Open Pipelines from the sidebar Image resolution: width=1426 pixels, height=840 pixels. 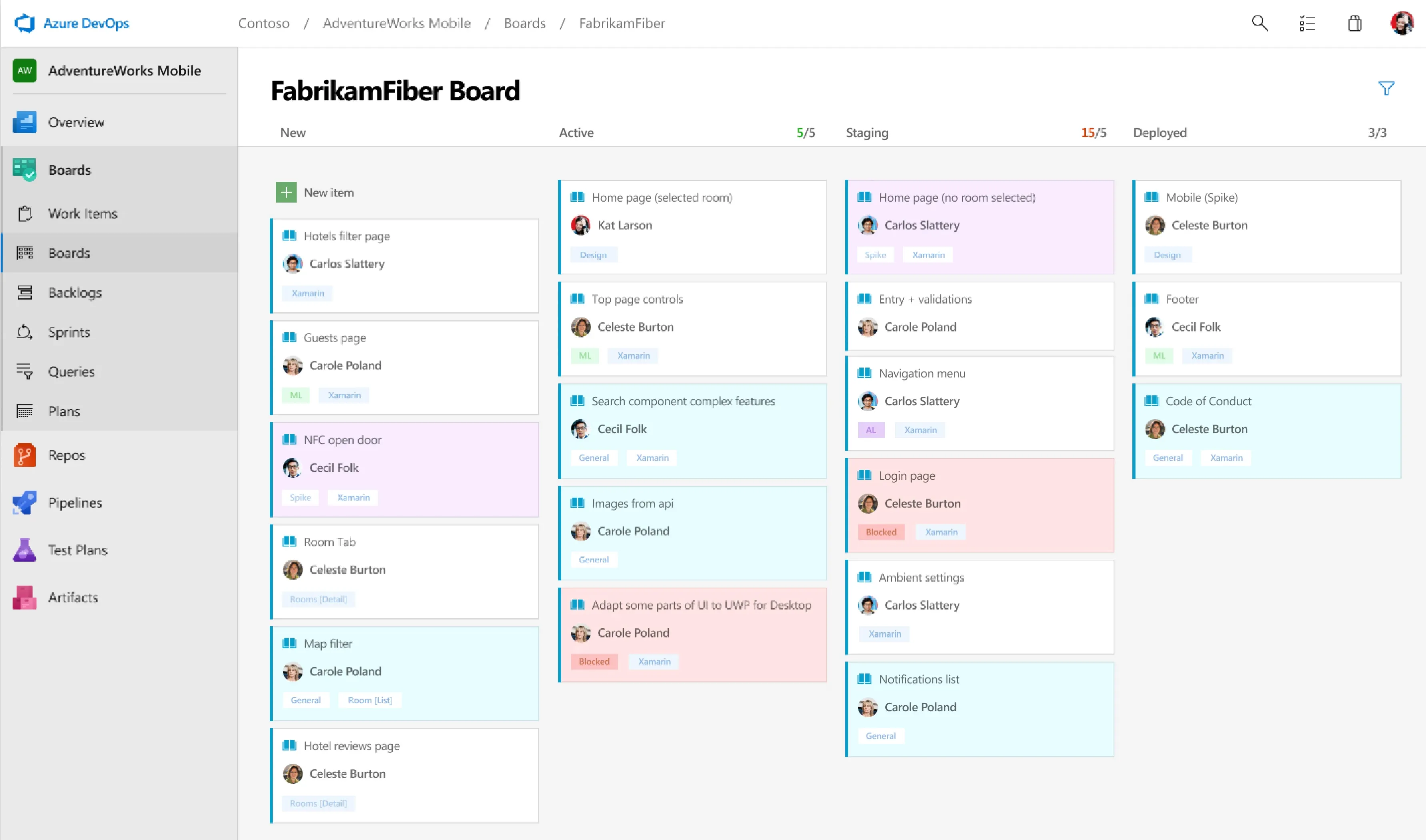click(x=75, y=503)
